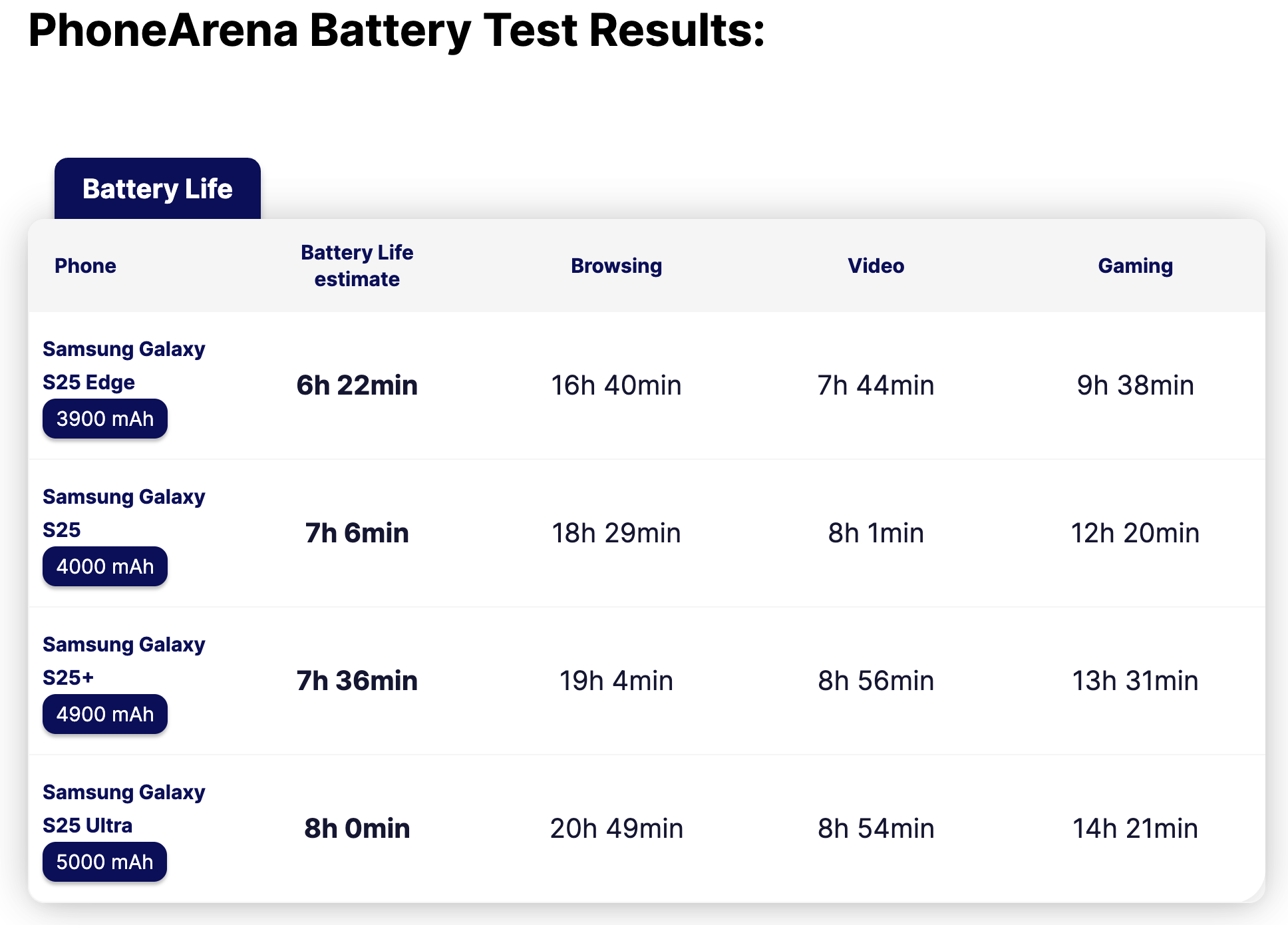Click the PhoneArena Battery Test Results heading

tap(397, 31)
